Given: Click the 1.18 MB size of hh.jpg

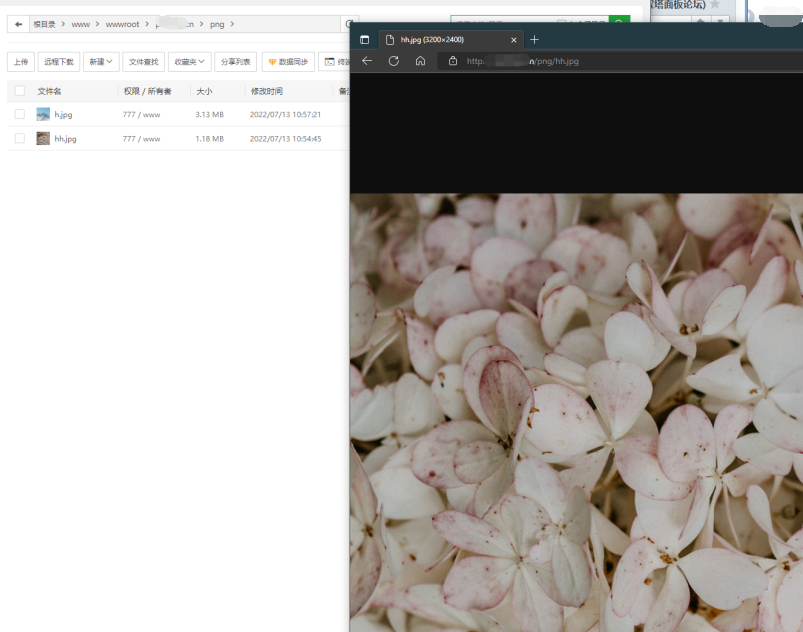Looking at the screenshot, I should tap(209, 139).
